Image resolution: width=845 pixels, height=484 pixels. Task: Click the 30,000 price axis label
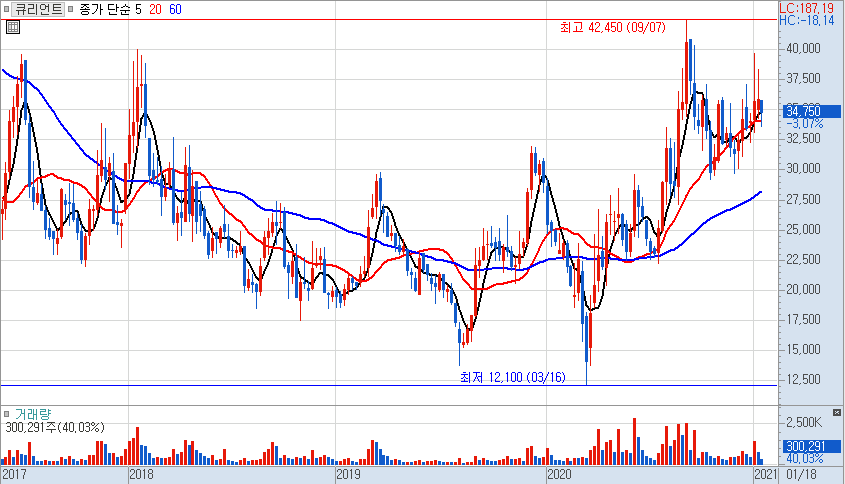804,169
